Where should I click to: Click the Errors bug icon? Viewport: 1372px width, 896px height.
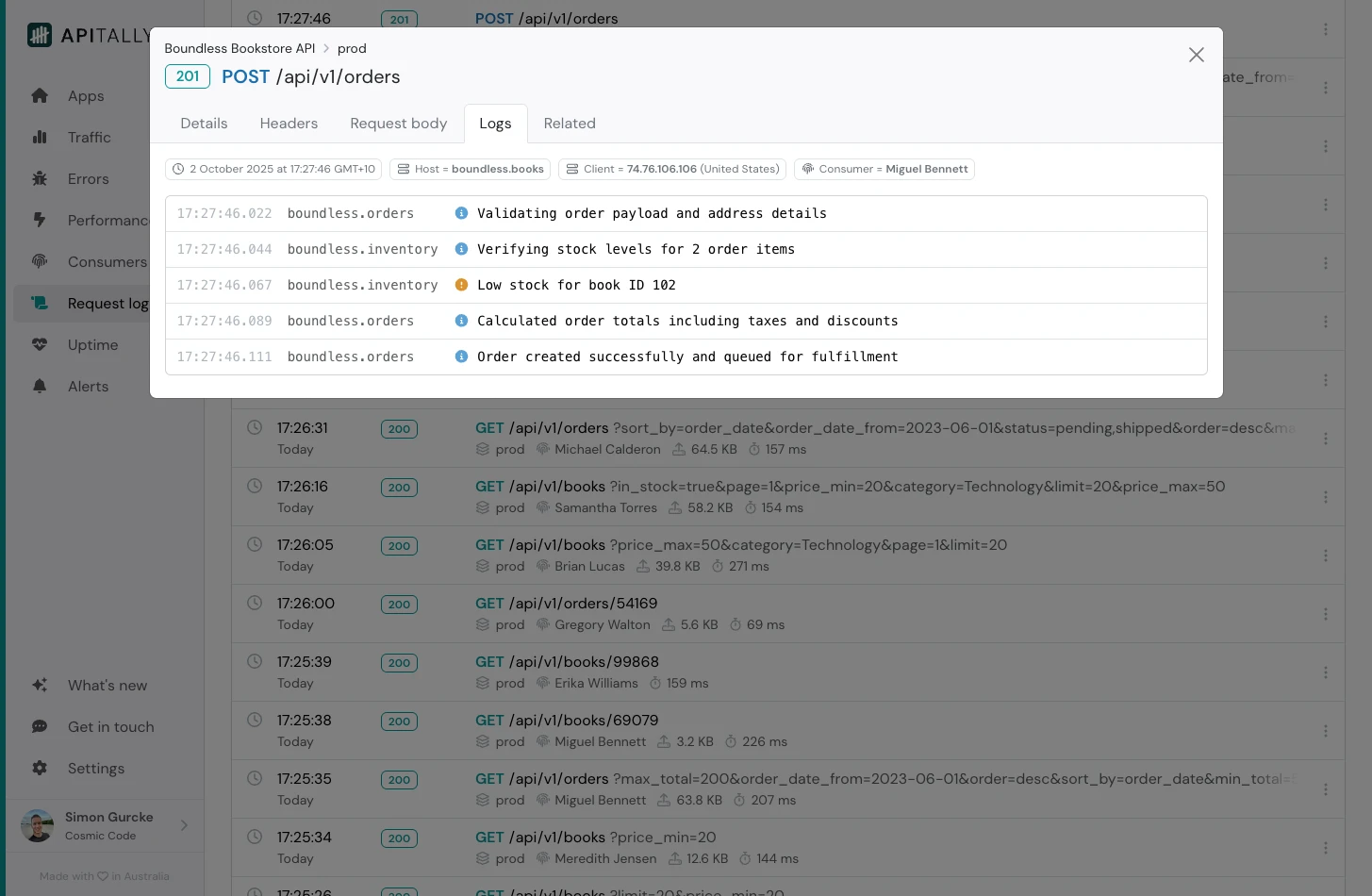click(x=40, y=178)
